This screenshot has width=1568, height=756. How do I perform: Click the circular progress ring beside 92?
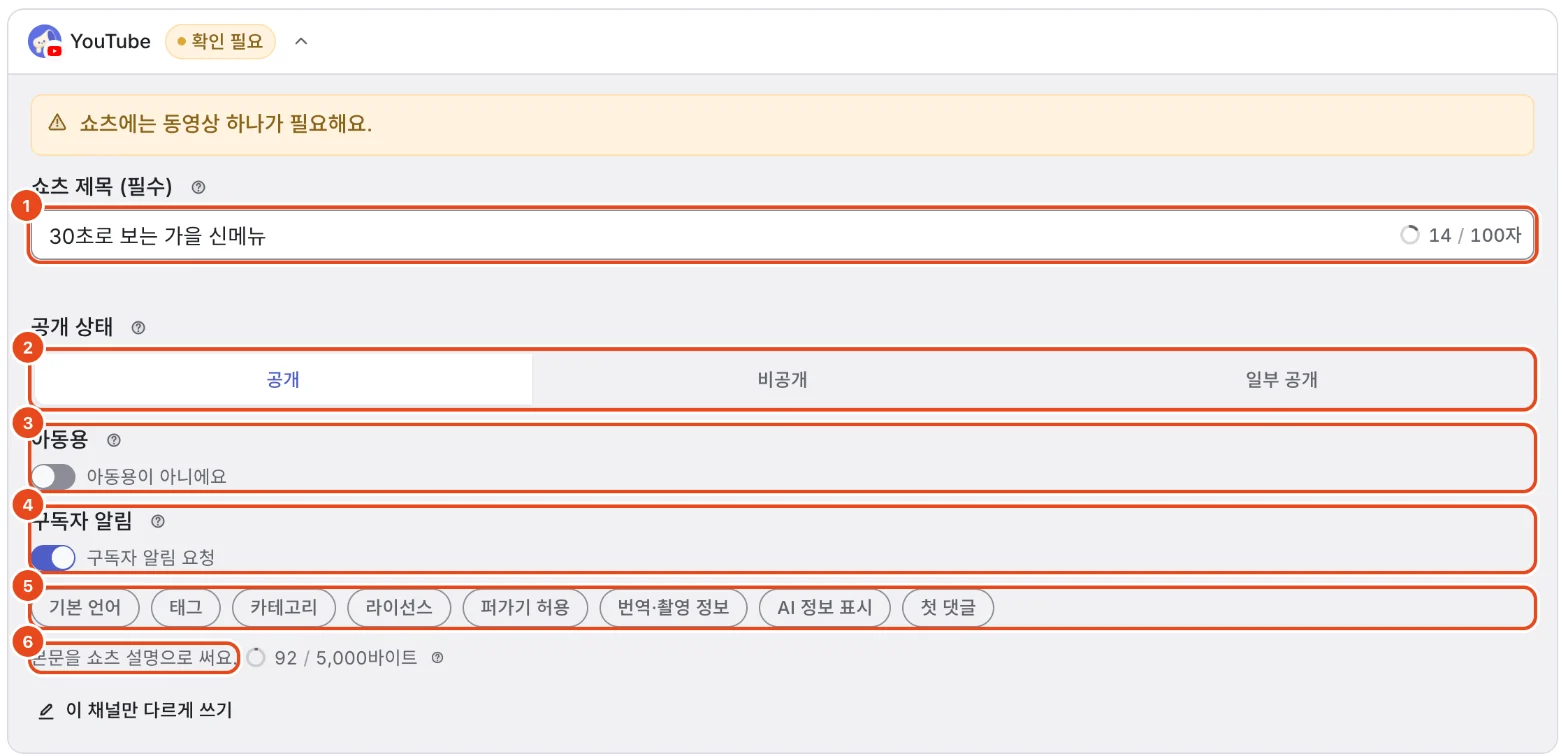pyautogui.click(x=256, y=658)
